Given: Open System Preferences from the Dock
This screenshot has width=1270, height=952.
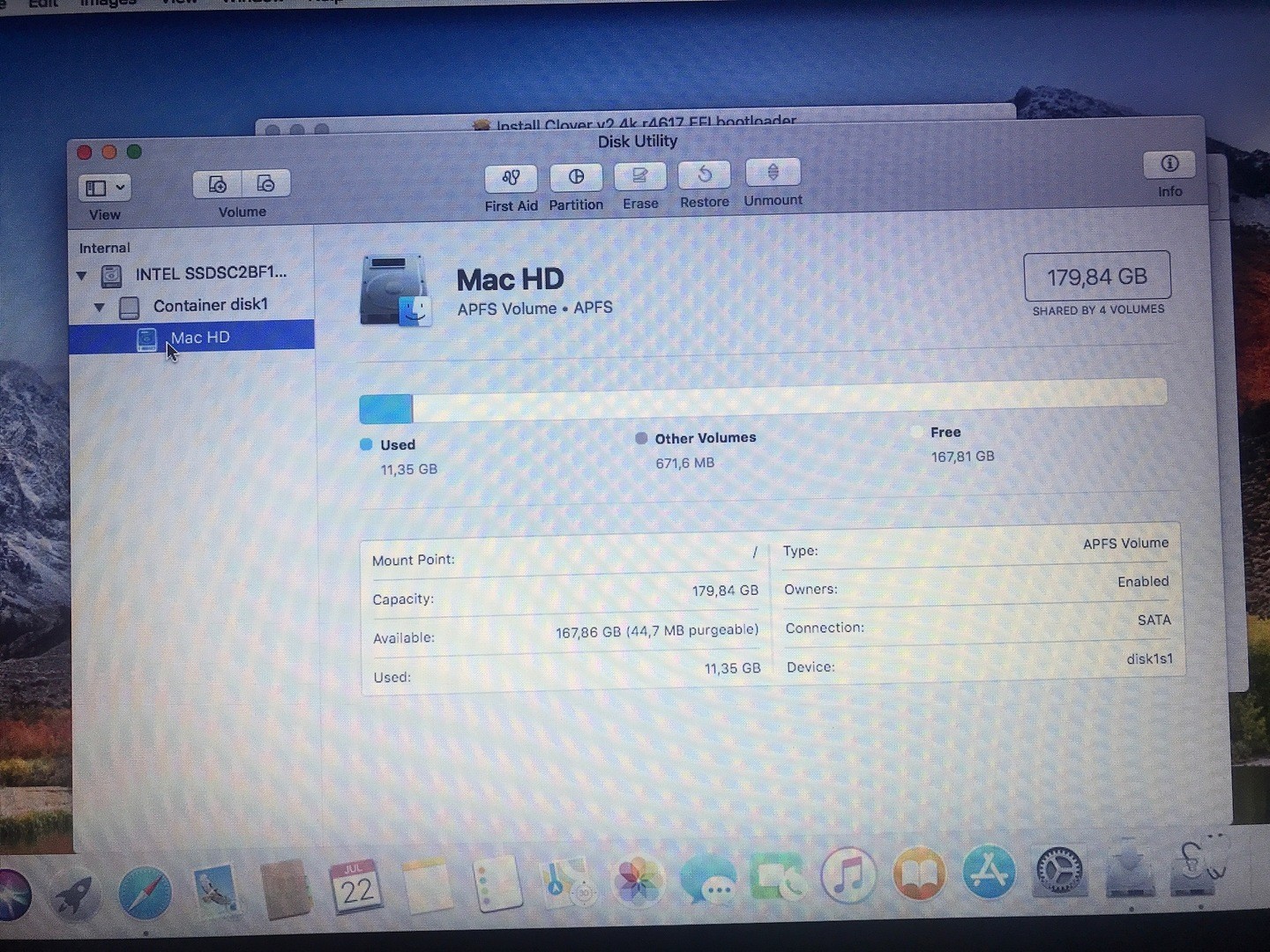Looking at the screenshot, I should [1059, 870].
